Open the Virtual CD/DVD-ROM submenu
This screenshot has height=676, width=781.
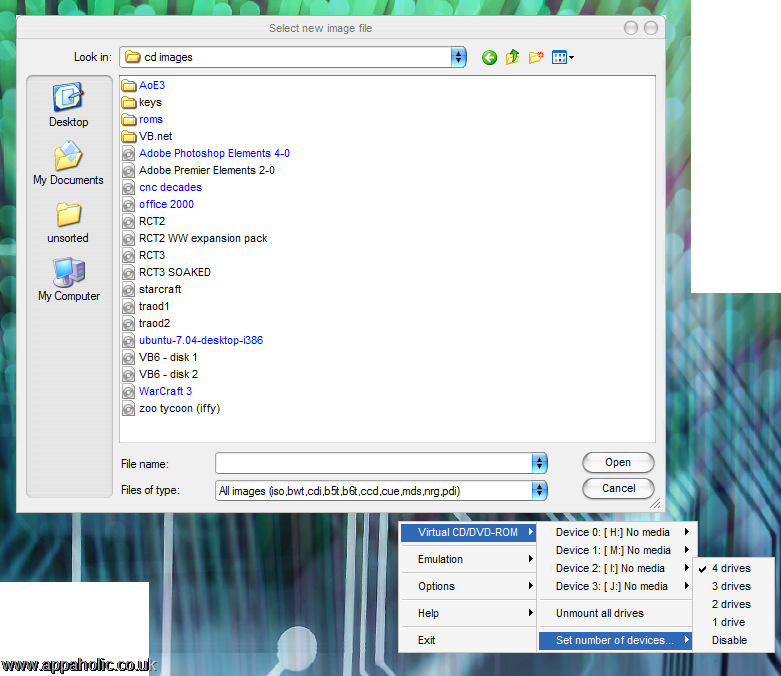click(468, 532)
